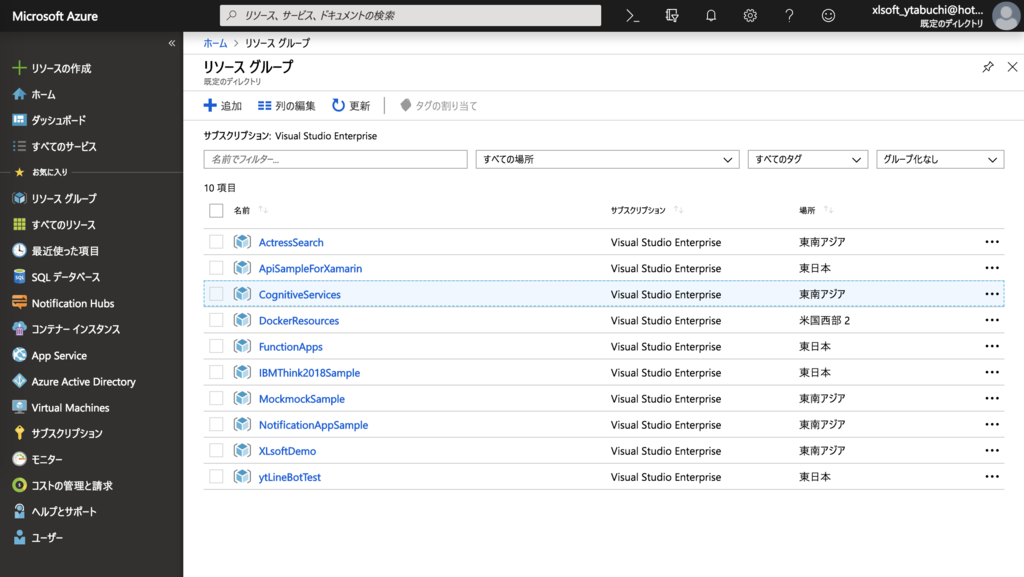Open the help question mark menu

click(x=789, y=16)
